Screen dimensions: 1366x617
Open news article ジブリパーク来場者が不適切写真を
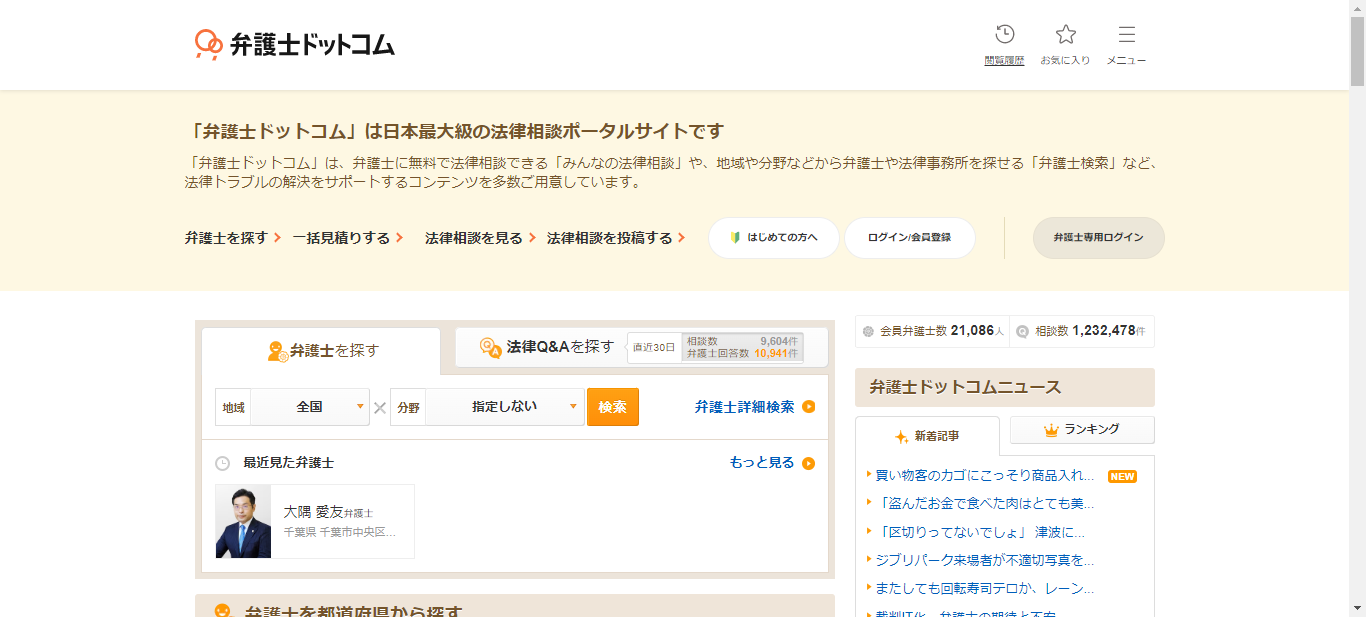click(985, 560)
